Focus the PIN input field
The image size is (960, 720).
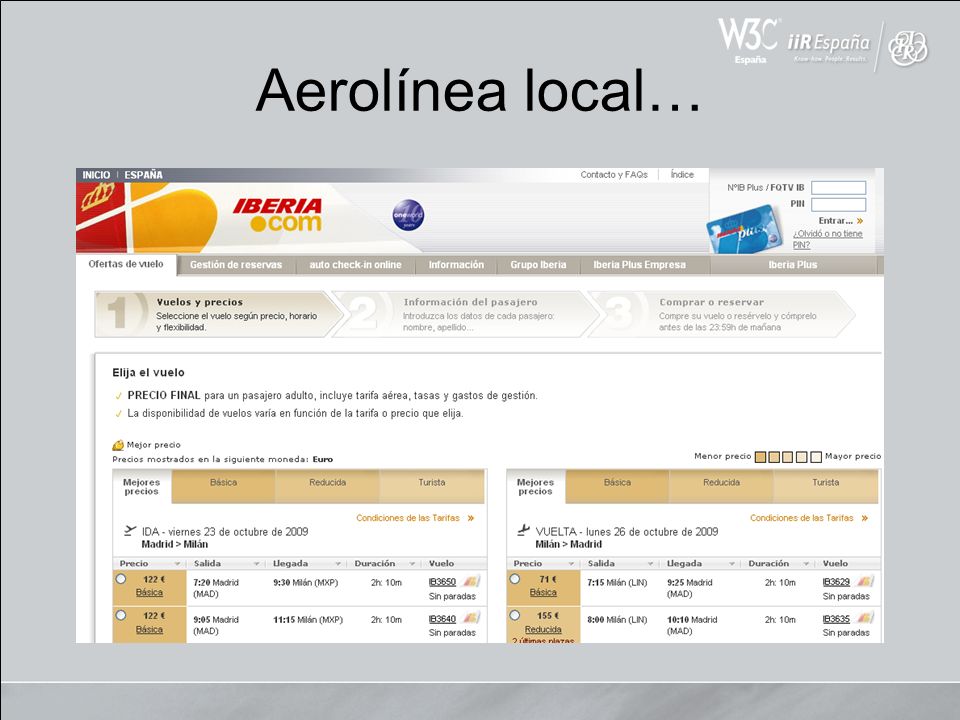[x=838, y=204]
